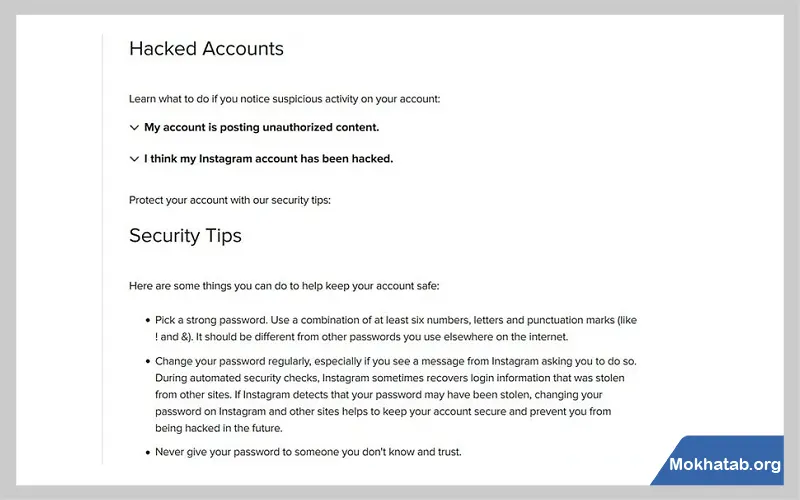Viewport: 800px width, 500px height.
Task: Click 'Protect your account with our security tips:' text
Action: pos(229,200)
